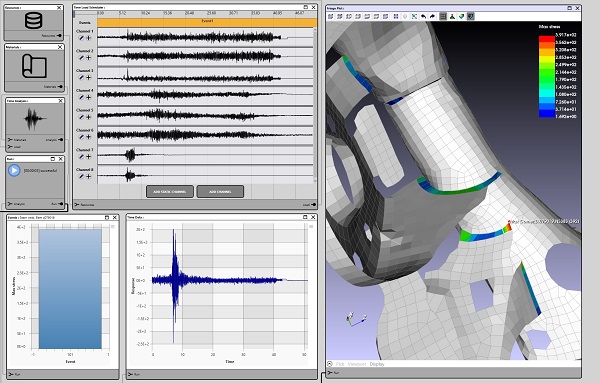The image size is (600, 383).
Task: Open the Viewport menu in viewer
Action: [357, 364]
